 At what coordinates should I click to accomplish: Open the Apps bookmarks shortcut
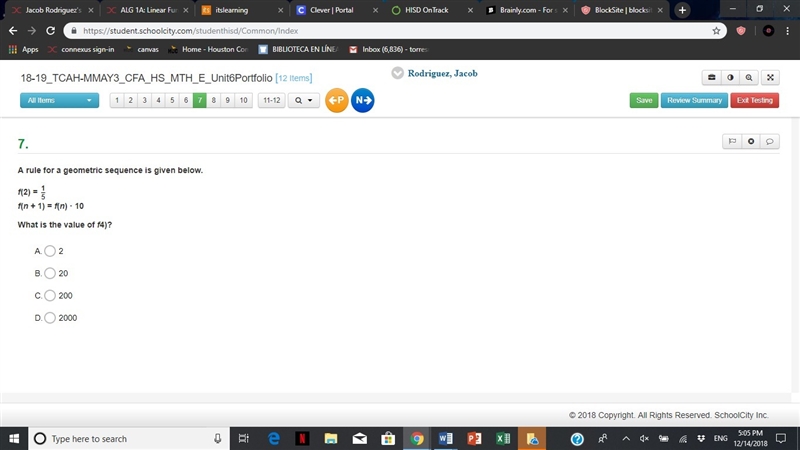(x=23, y=49)
